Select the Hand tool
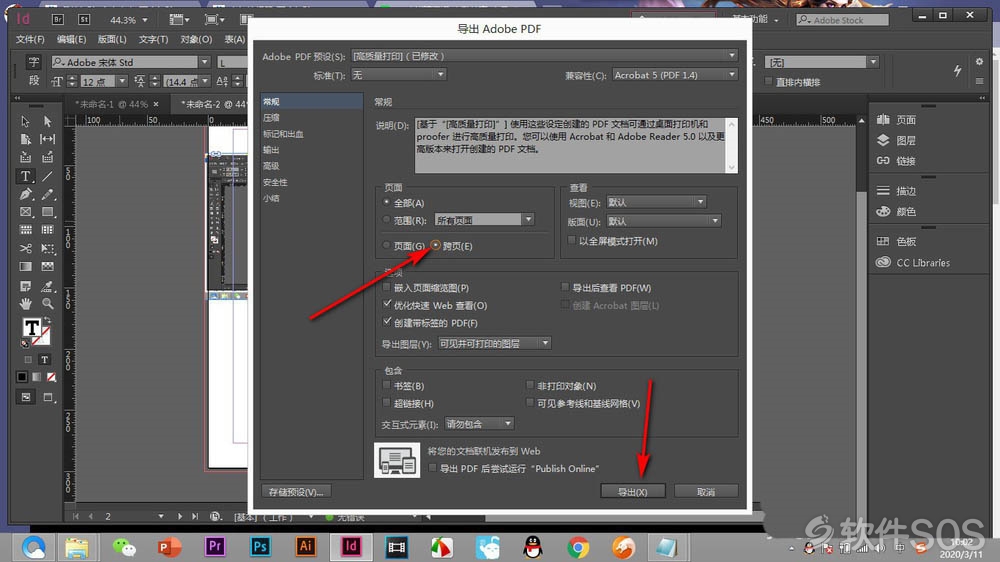This screenshot has height=562, width=1000. (x=25, y=304)
